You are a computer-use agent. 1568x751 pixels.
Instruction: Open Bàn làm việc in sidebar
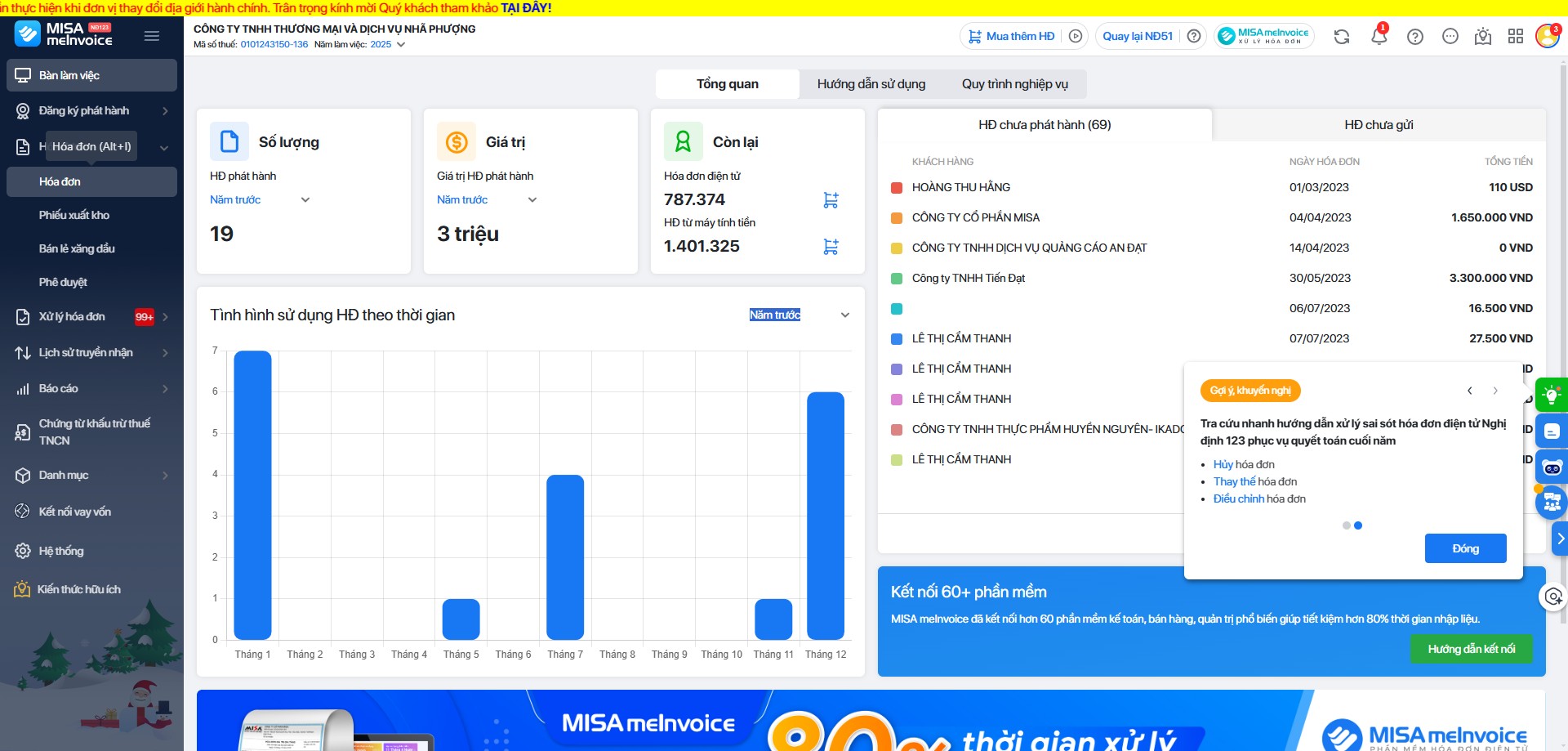point(91,75)
